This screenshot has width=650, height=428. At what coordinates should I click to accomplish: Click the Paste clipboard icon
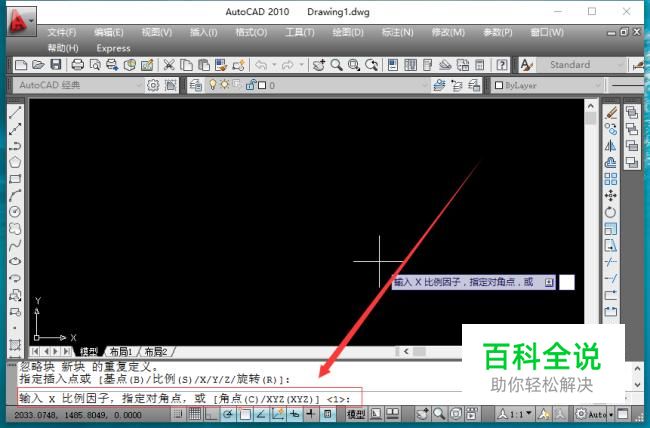204,65
